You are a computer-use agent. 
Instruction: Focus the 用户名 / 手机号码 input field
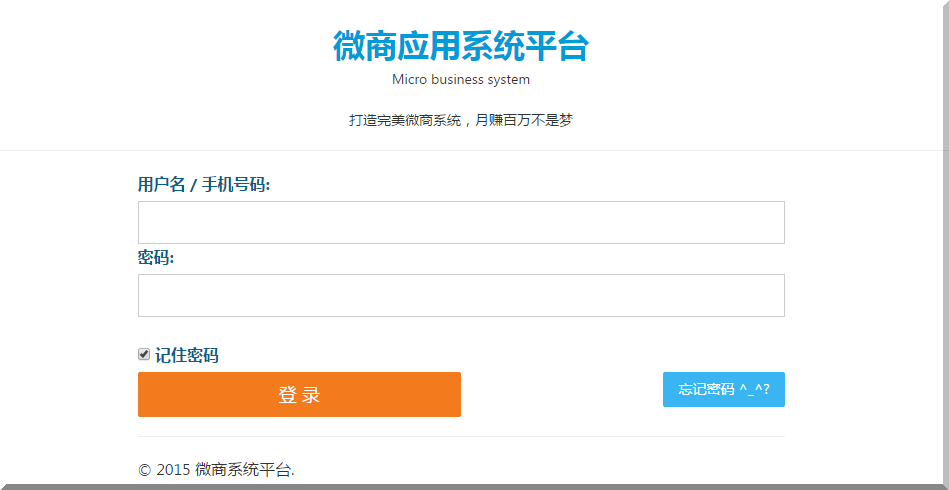460,222
